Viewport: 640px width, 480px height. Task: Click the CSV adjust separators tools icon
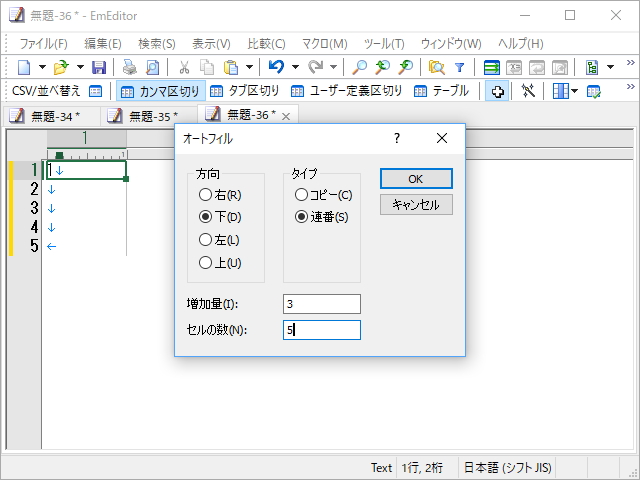click(x=528, y=91)
